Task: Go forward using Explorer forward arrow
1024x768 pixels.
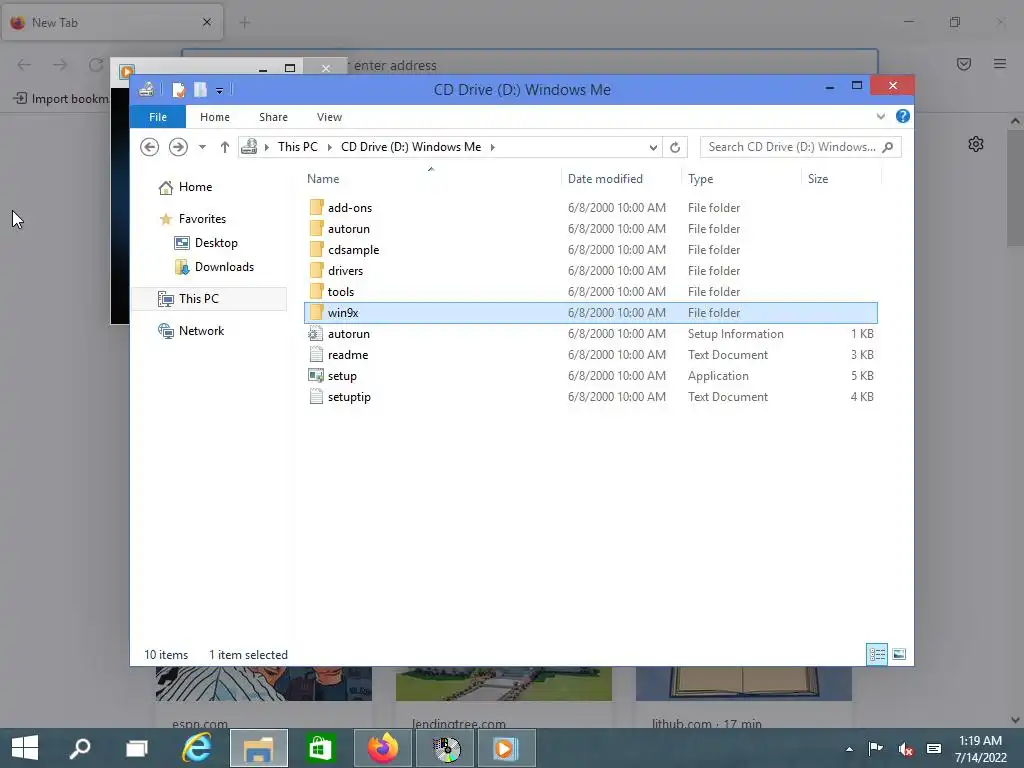Action: coord(178,147)
